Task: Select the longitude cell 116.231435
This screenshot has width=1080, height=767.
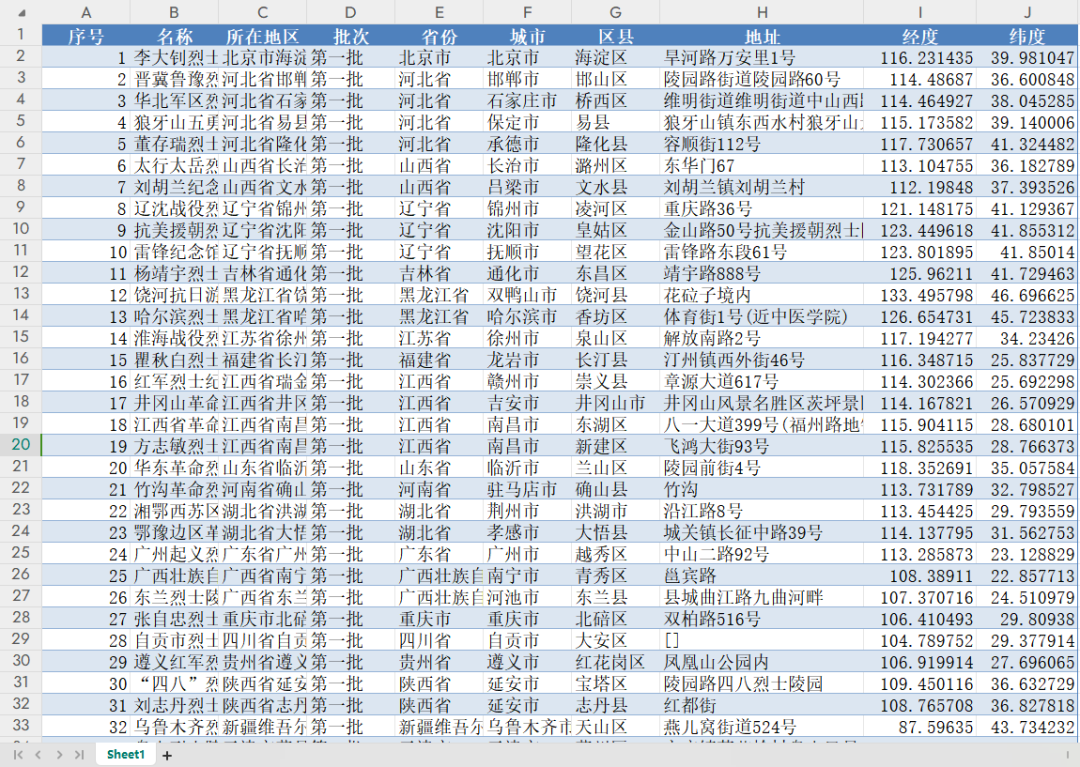Action: point(920,58)
